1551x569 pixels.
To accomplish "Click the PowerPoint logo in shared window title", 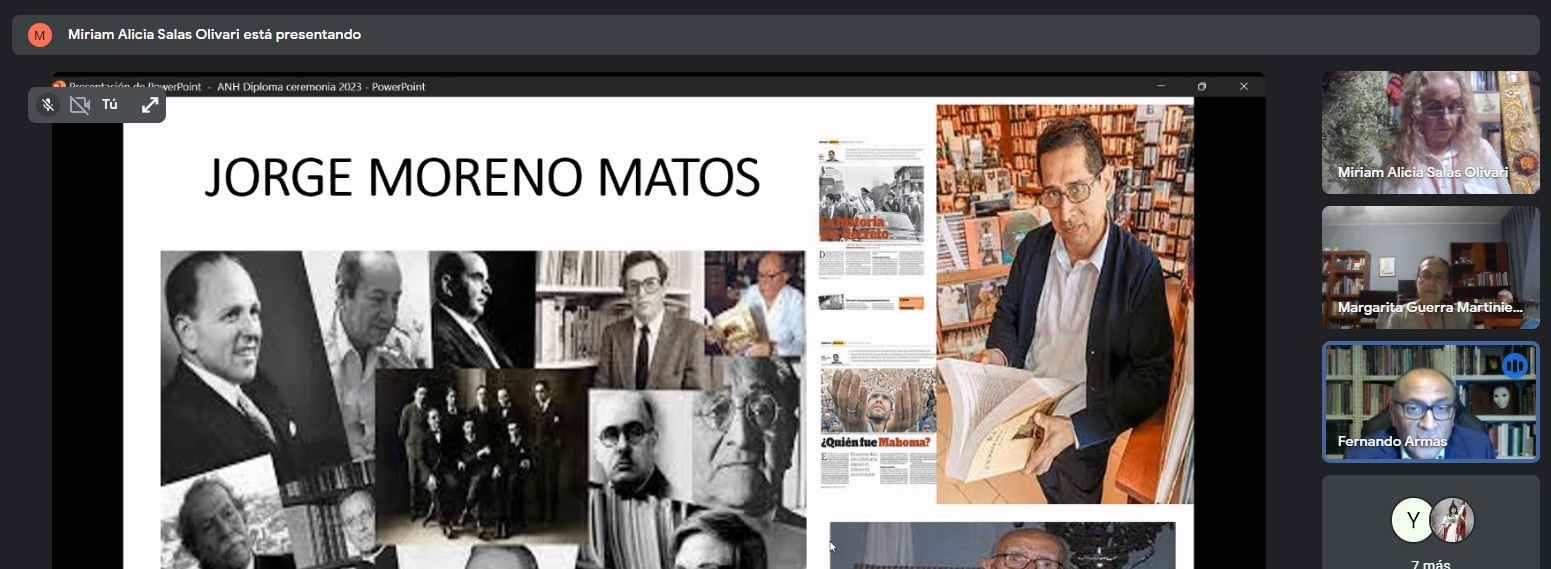I will [x=59, y=87].
